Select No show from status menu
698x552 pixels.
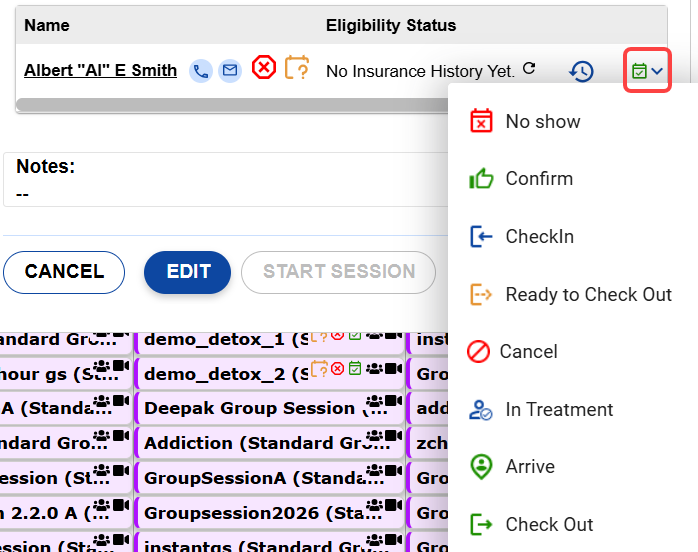(x=543, y=122)
